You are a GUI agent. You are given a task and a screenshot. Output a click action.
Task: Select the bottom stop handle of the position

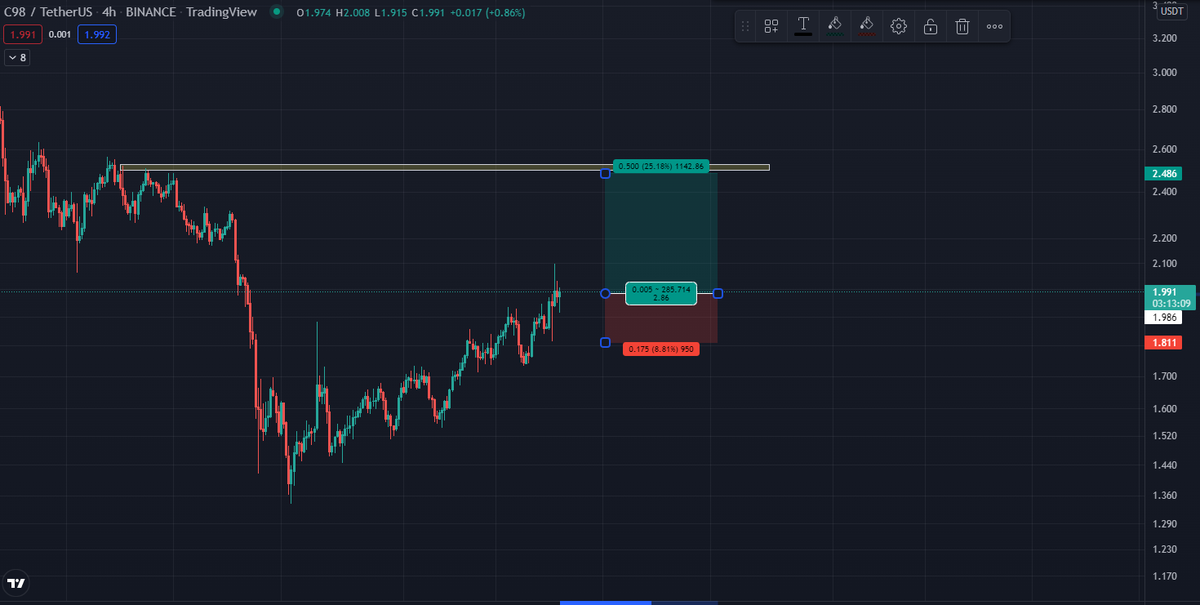pyautogui.click(x=605, y=343)
